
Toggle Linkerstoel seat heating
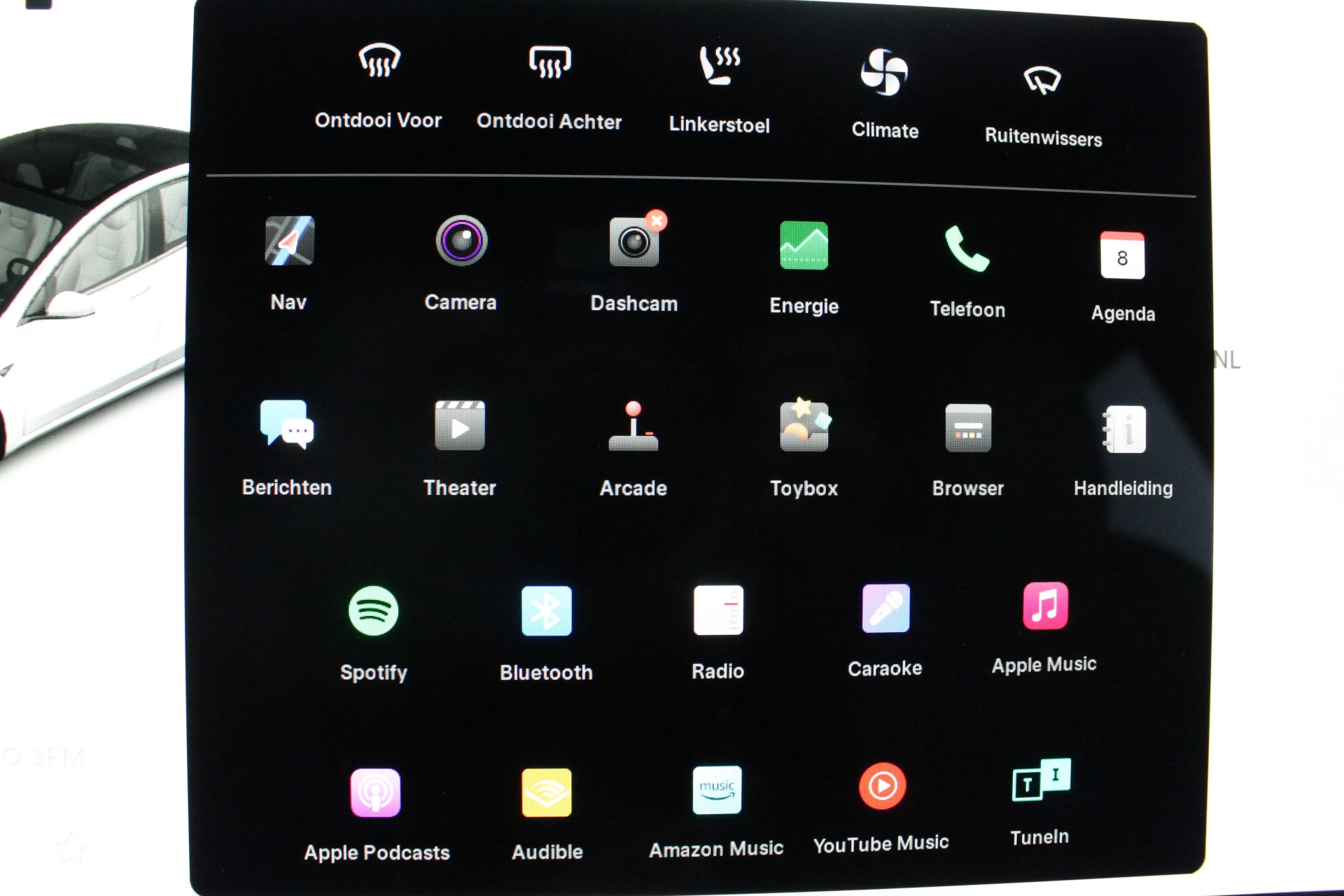tap(720, 66)
